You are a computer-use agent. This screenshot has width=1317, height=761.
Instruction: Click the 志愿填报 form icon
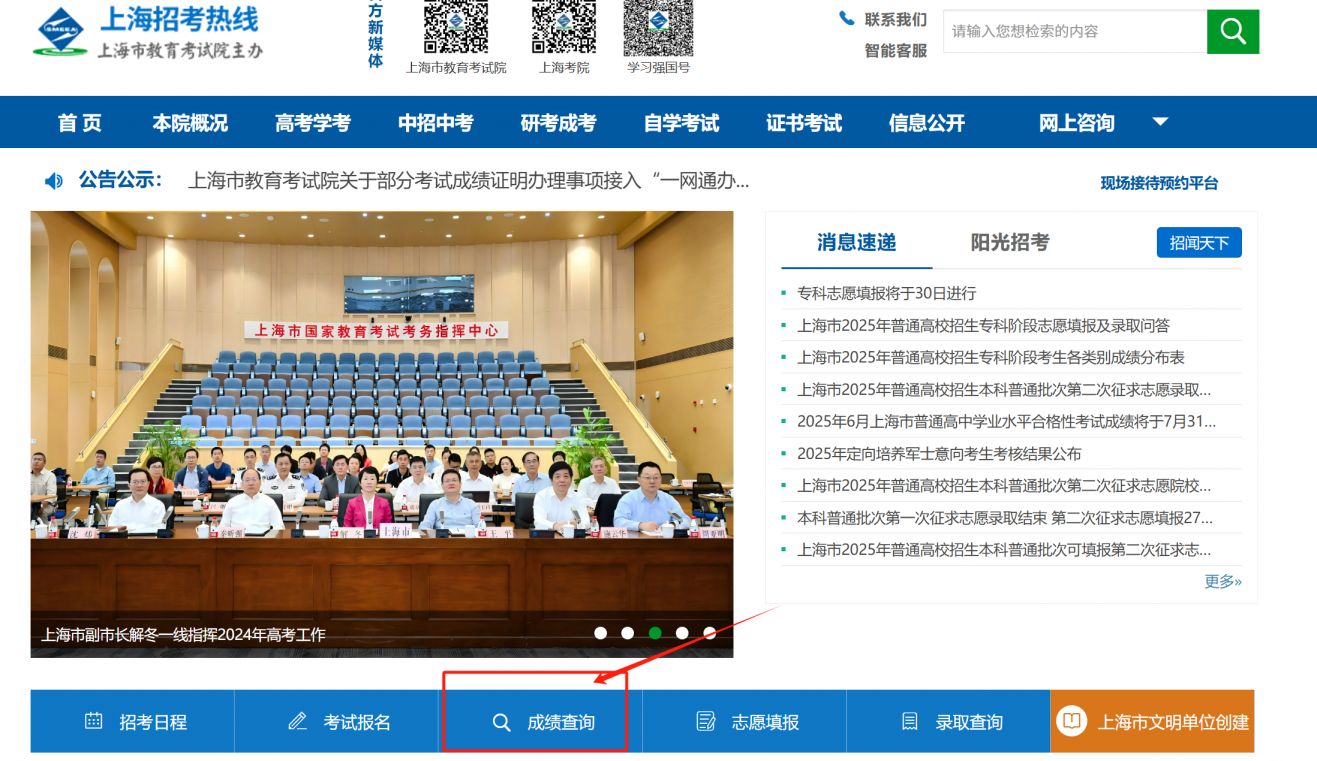(x=706, y=721)
